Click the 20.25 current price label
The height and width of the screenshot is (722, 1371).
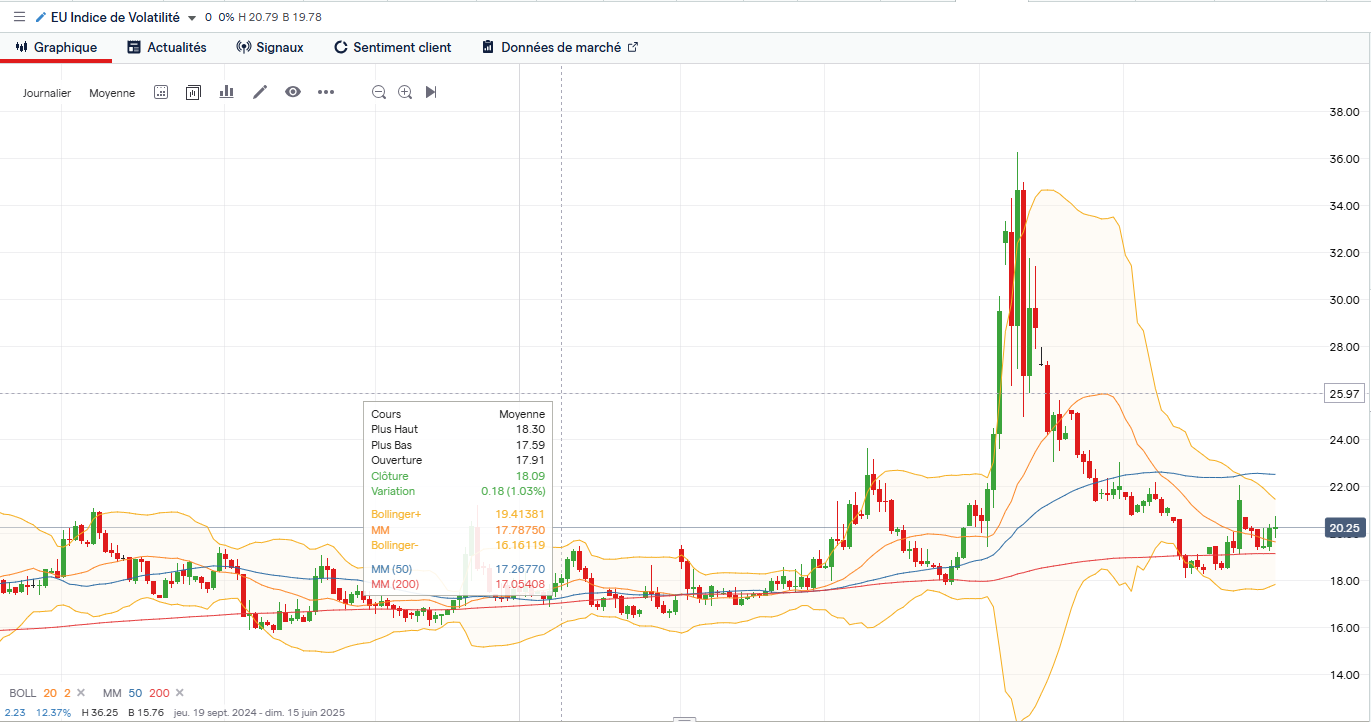tap(1344, 528)
